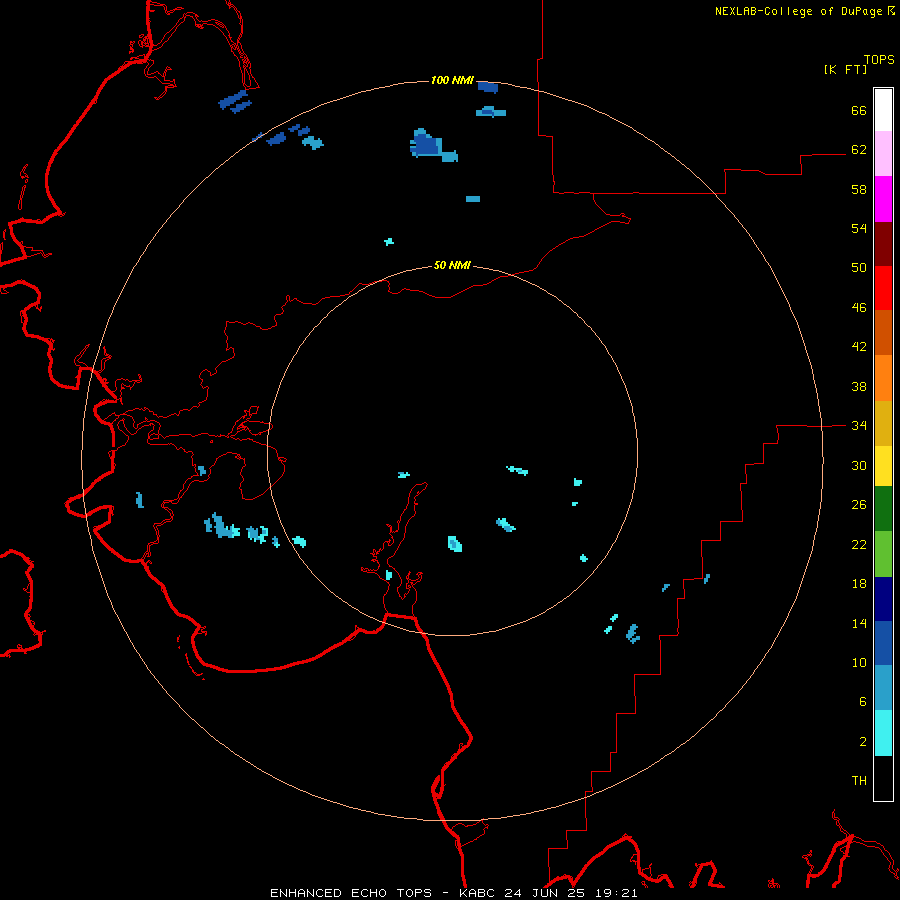Select the gold color scale segment
The height and width of the screenshot is (900, 900).
[883, 423]
